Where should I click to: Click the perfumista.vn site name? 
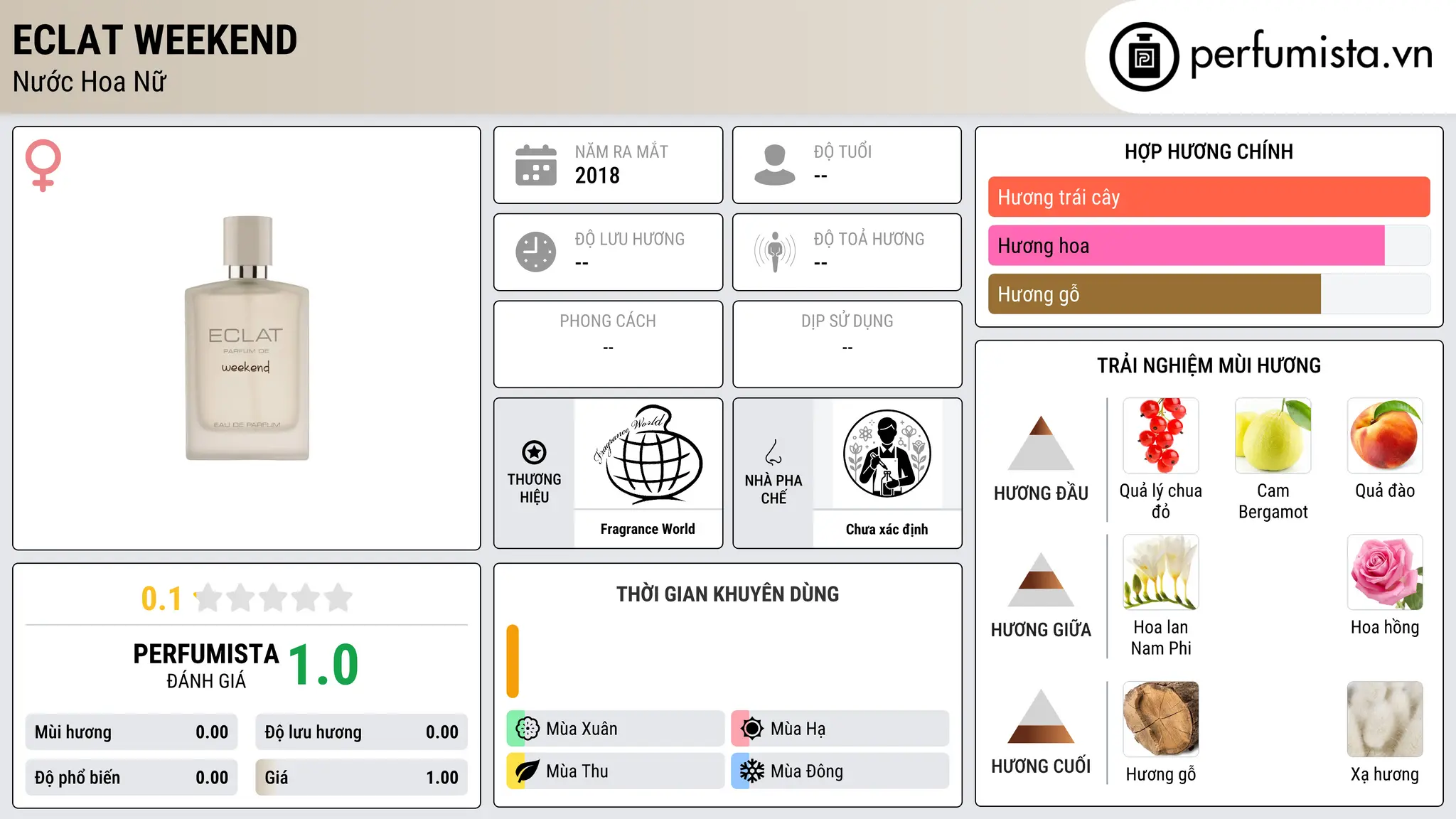click(x=1312, y=53)
